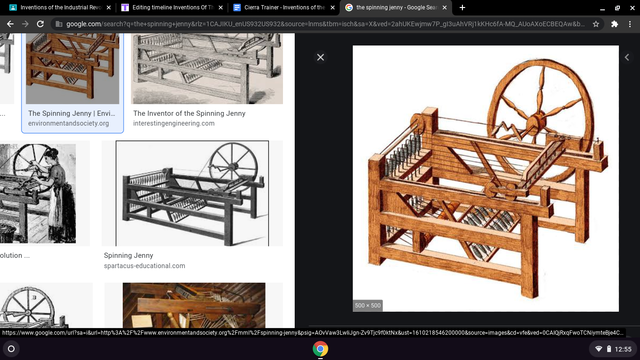Open The Spinning Jenny | Envi... title

pos(71,113)
